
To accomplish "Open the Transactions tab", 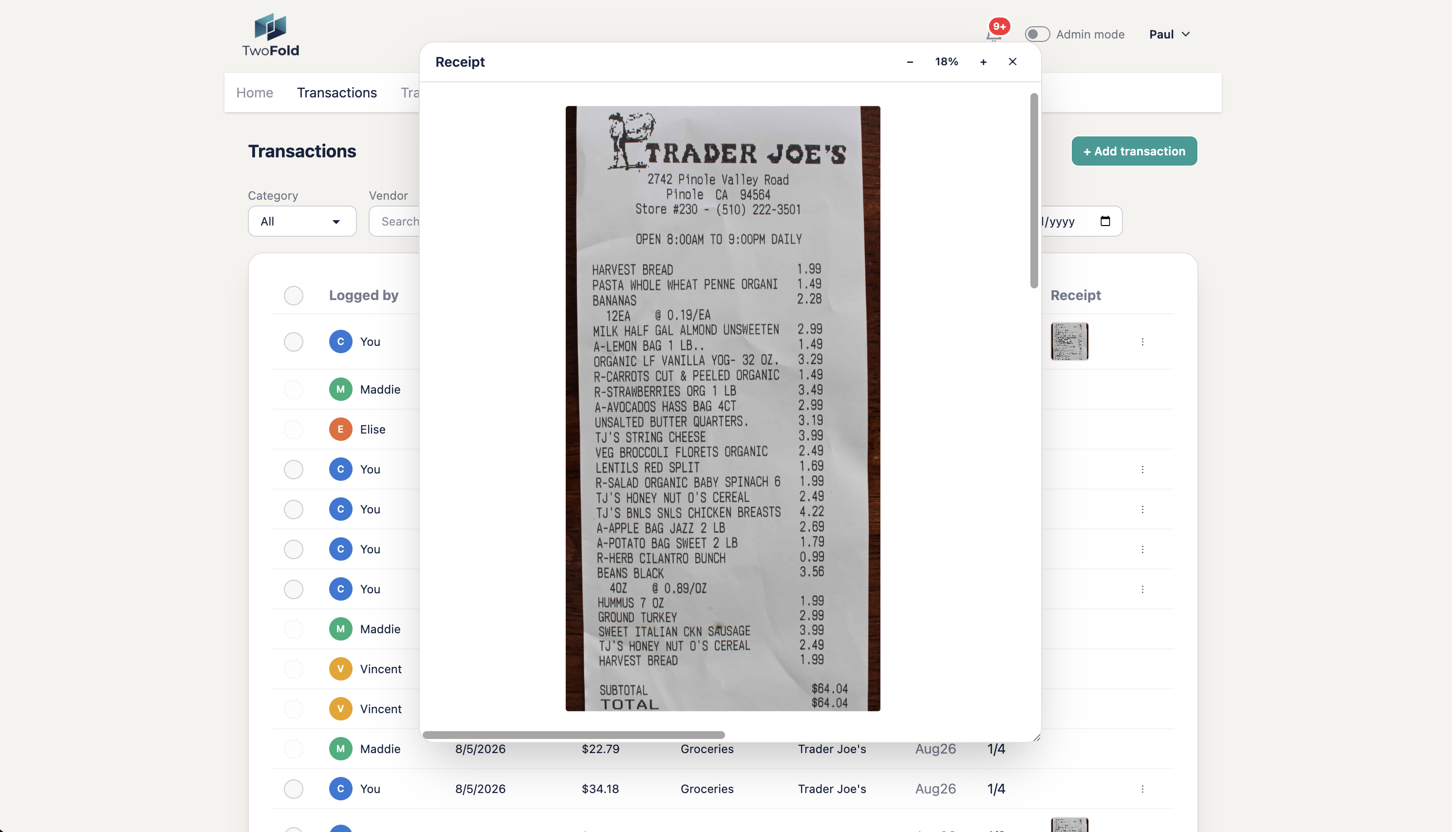I will (337, 93).
